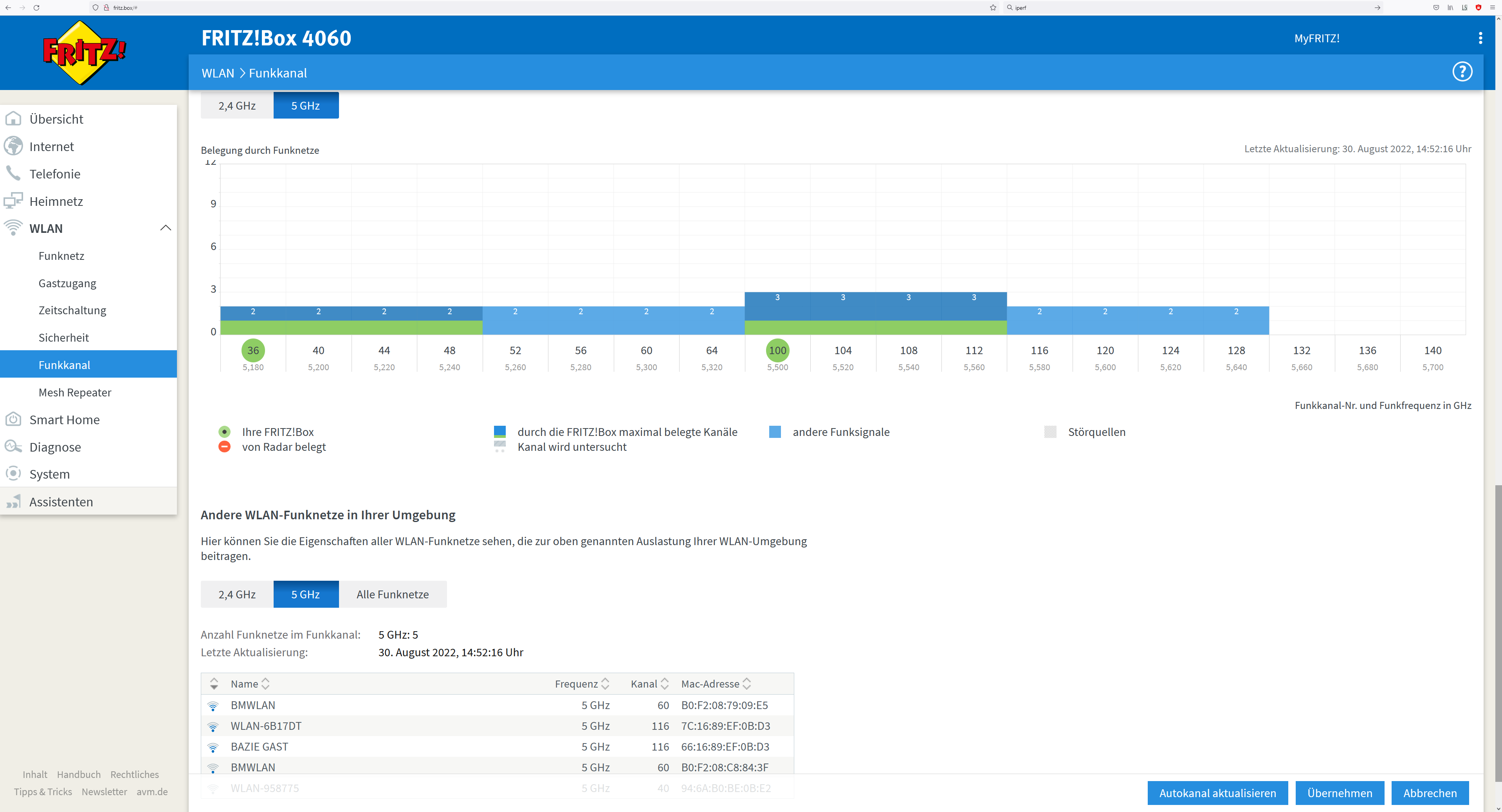Click the Übersicht house icon
Image resolution: width=1502 pixels, height=812 pixels.
tap(13, 119)
